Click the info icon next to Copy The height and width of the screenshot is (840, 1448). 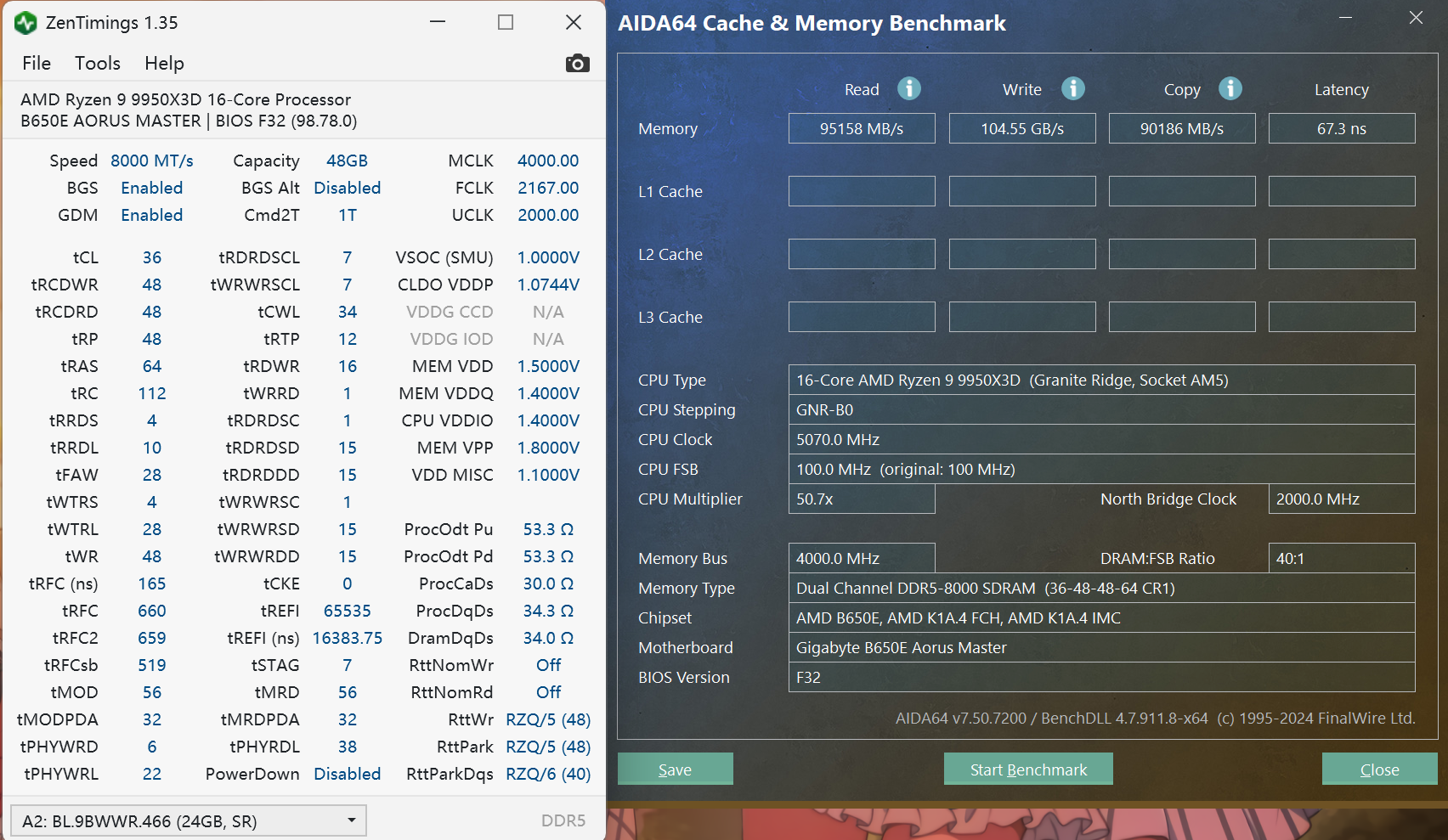(1230, 88)
